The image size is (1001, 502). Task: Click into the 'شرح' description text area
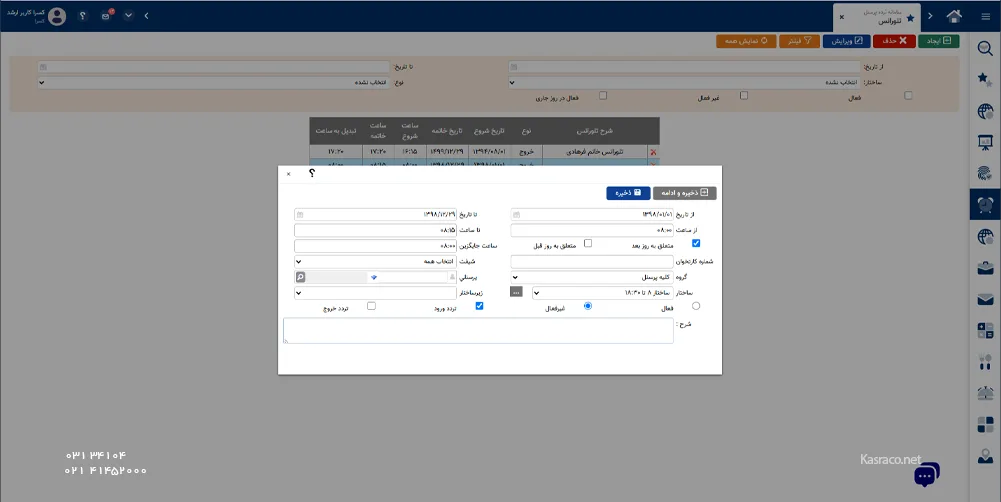click(478, 331)
